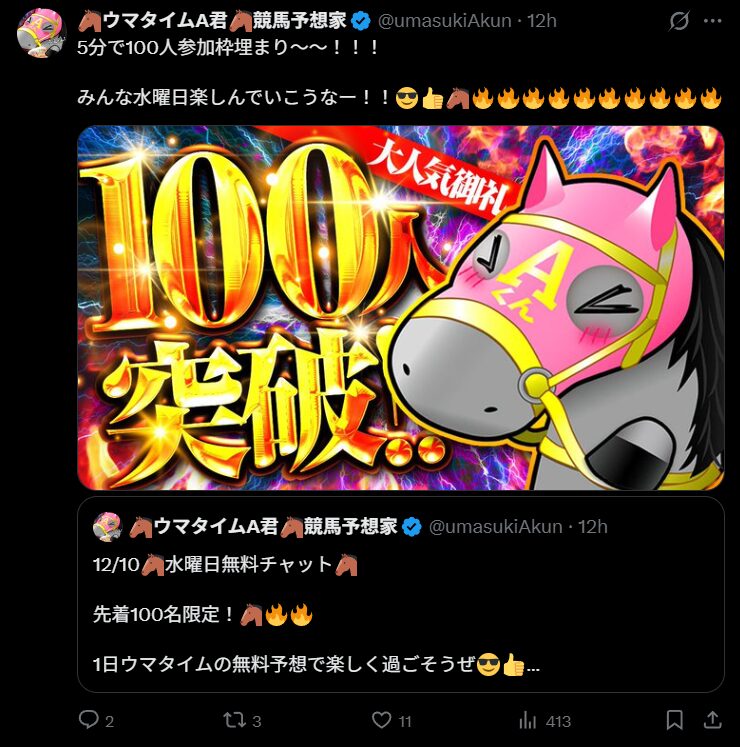
Task: Open the author's profile avatar
Action: pos(40,32)
